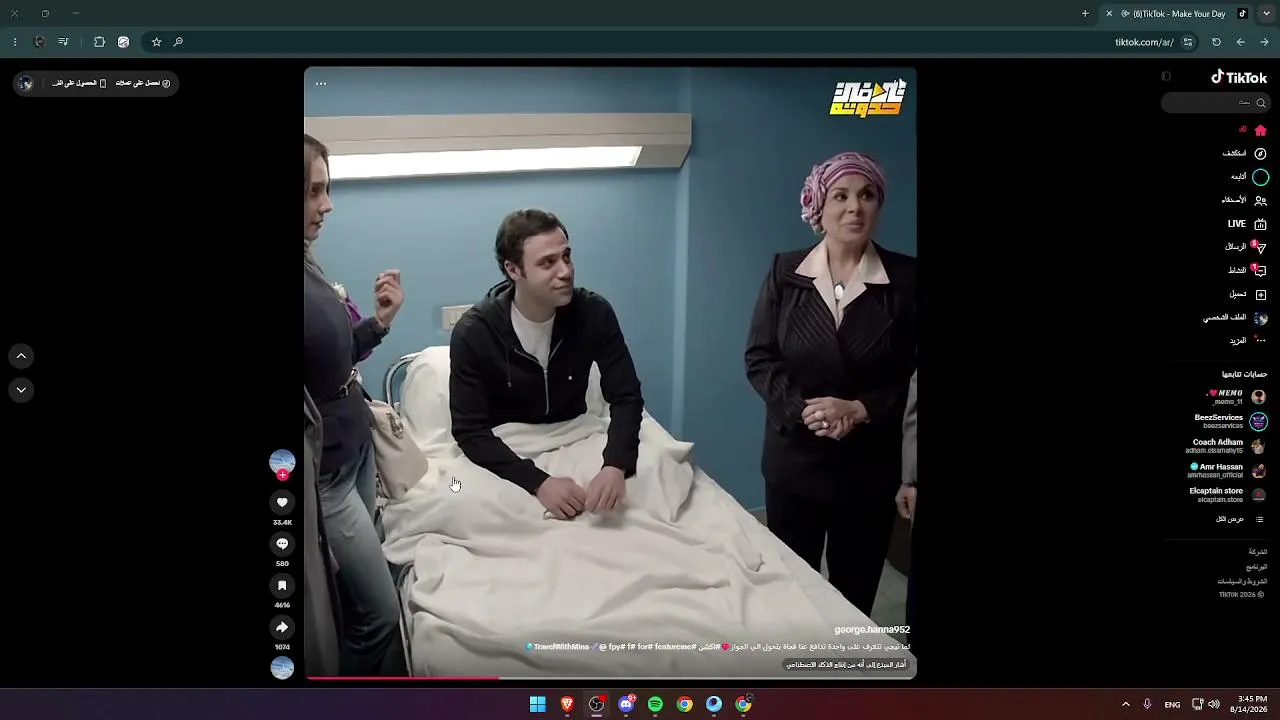Open the Explore compass item
The height and width of the screenshot is (720, 1280).
pos(1245,154)
